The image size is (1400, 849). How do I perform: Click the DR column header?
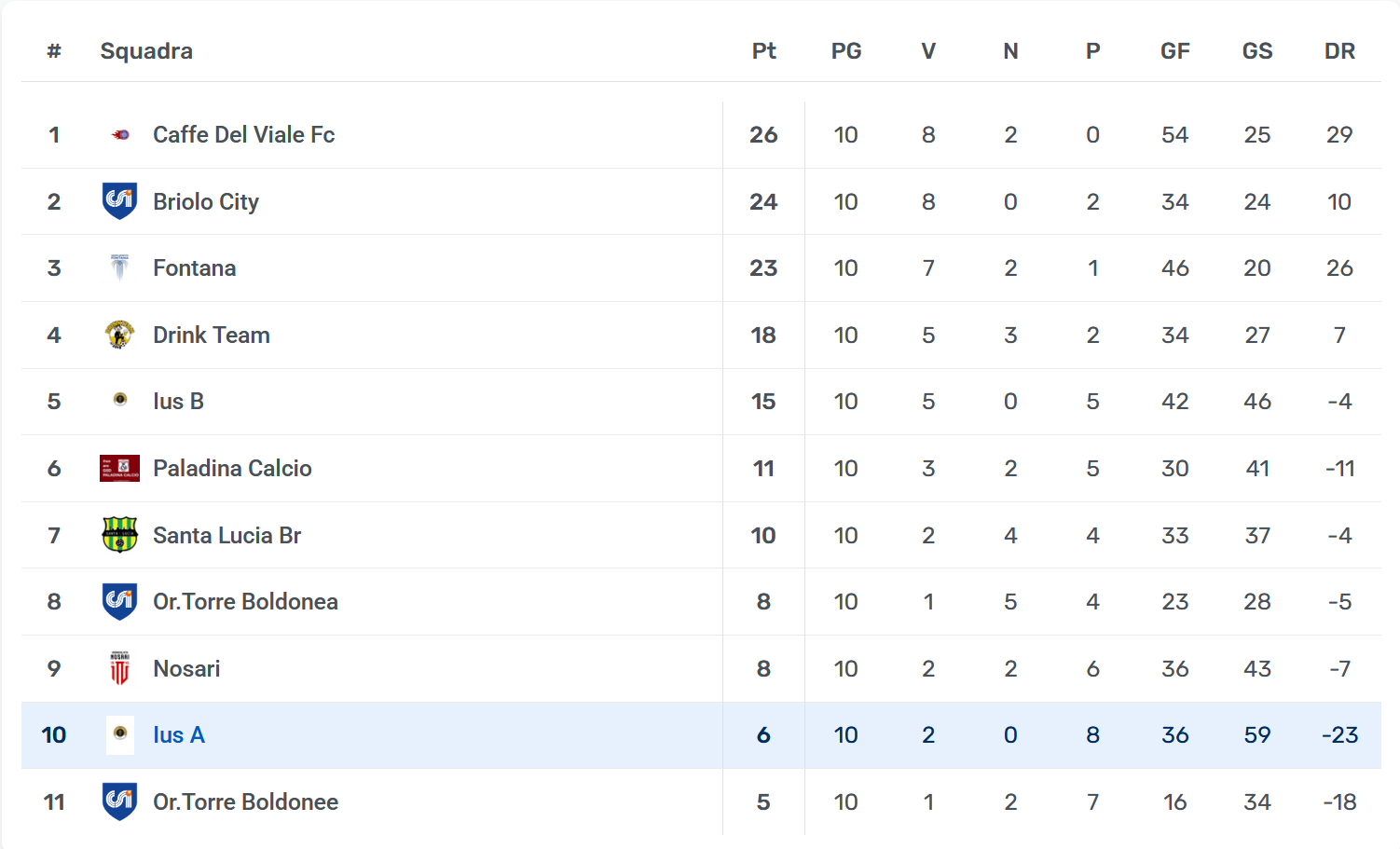pyautogui.click(x=1339, y=51)
